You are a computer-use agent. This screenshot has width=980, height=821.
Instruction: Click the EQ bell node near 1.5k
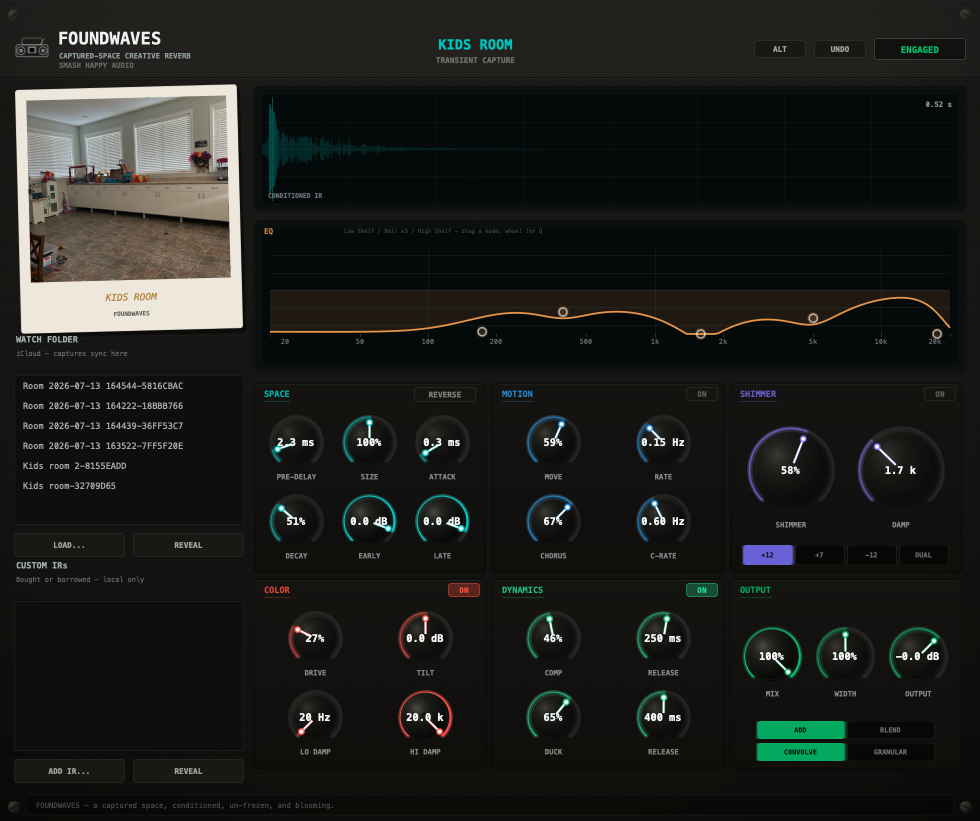pyautogui.click(x=701, y=334)
